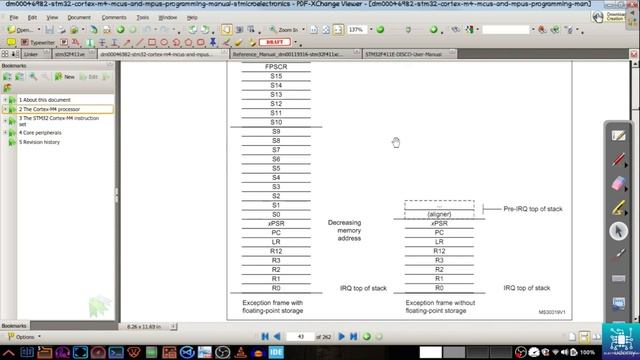
Task: Expand the 4 Core peripherals bookmark
Action: [5, 133]
